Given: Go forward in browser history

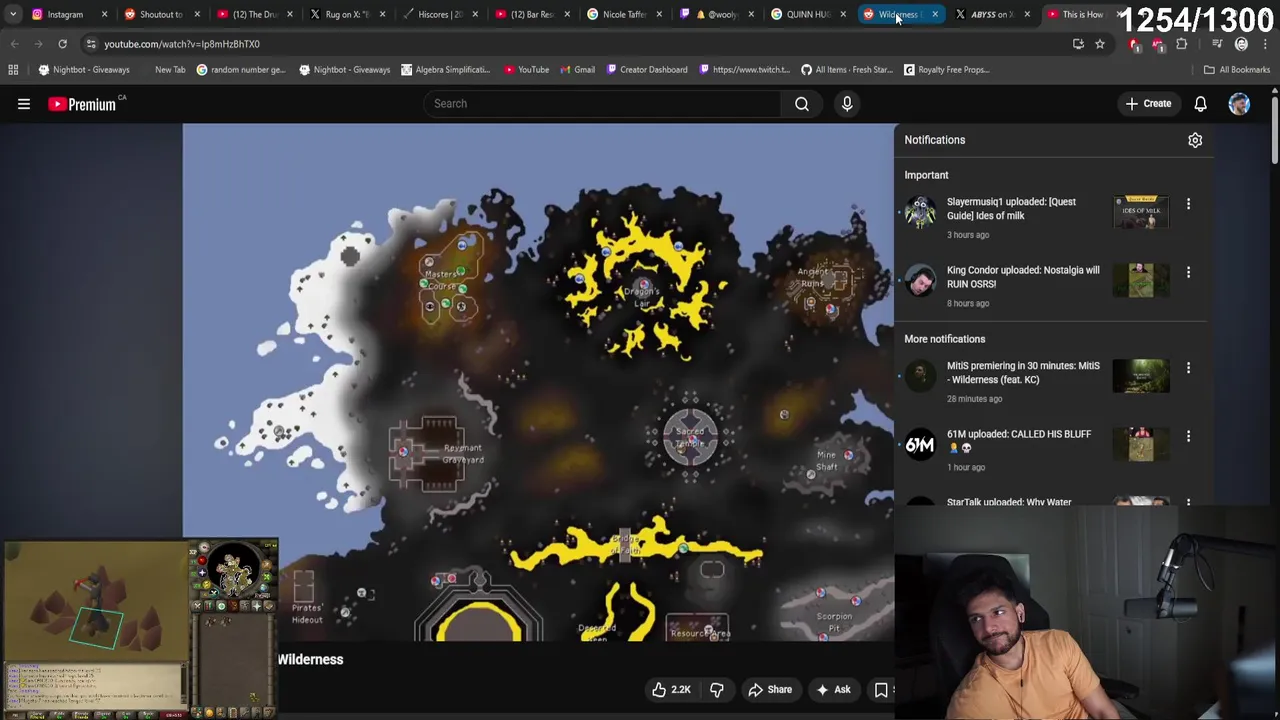Looking at the screenshot, I should tap(38, 44).
